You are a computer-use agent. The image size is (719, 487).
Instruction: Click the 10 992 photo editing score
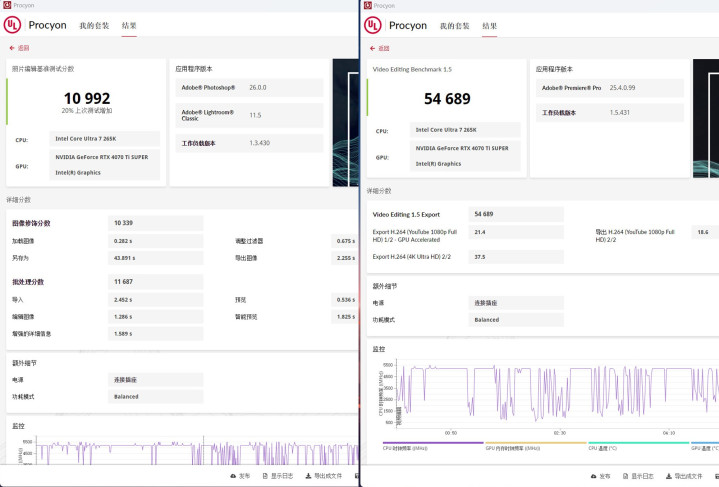coord(87,98)
